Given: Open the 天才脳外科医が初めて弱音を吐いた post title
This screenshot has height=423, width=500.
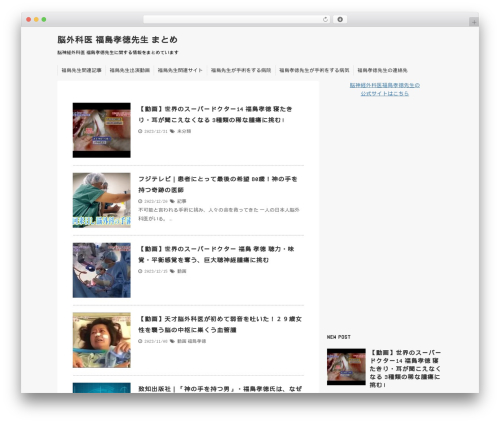Looking at the screenshot, I should click(220, 324).
